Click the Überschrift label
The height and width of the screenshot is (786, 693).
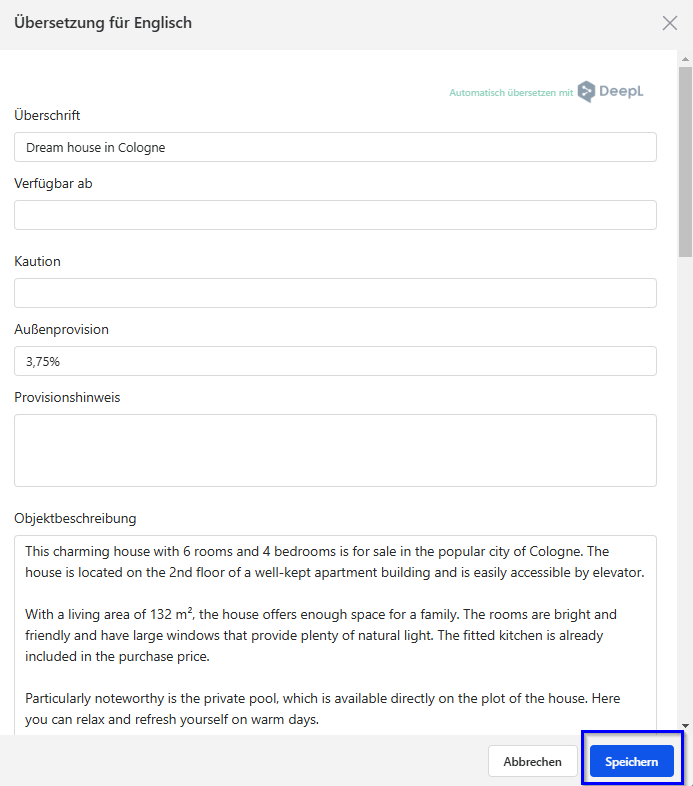pyautogui.click(x=47, y=115)
